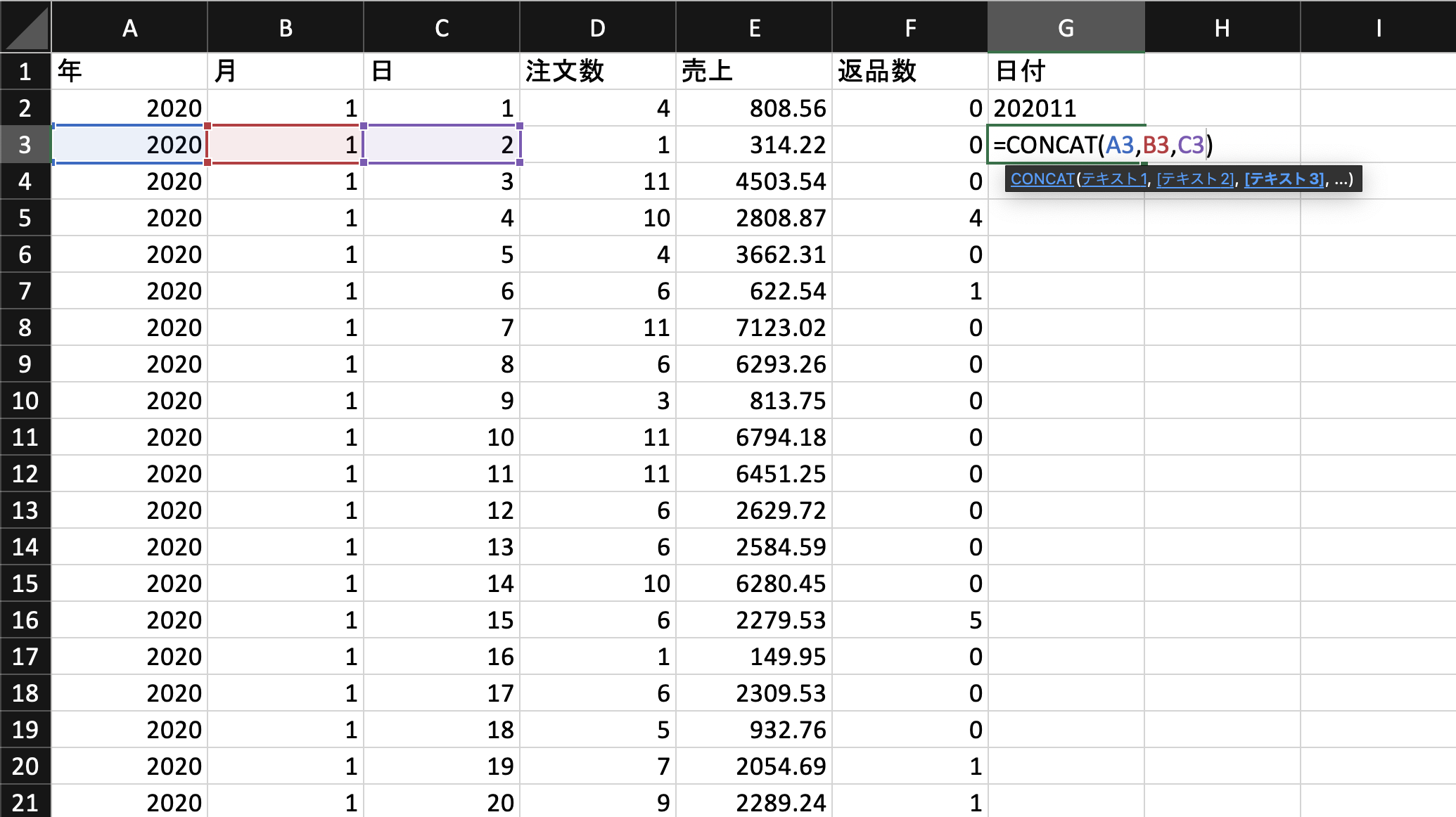Select column E header

coord(754,28)
